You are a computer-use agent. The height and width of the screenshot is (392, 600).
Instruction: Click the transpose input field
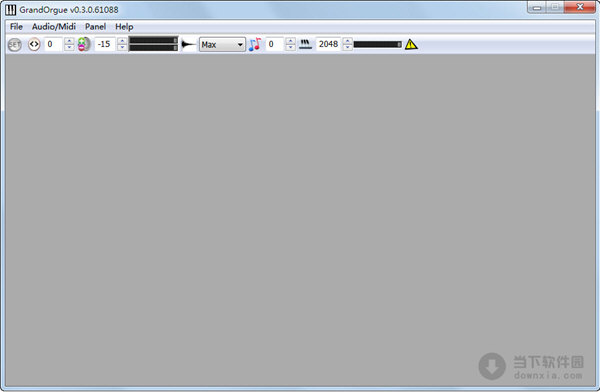tap(276, 44)
